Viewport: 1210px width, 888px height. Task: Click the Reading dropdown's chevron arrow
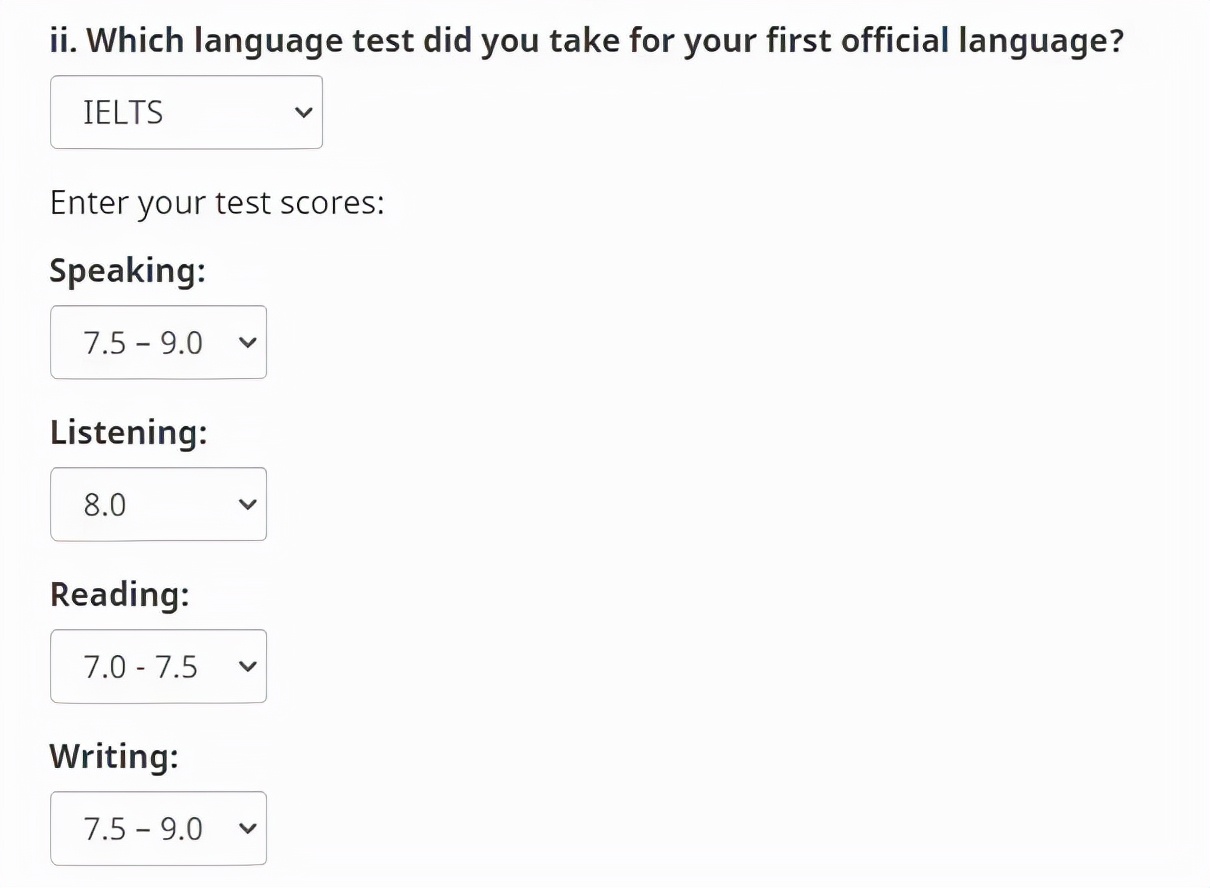[248, 666]
